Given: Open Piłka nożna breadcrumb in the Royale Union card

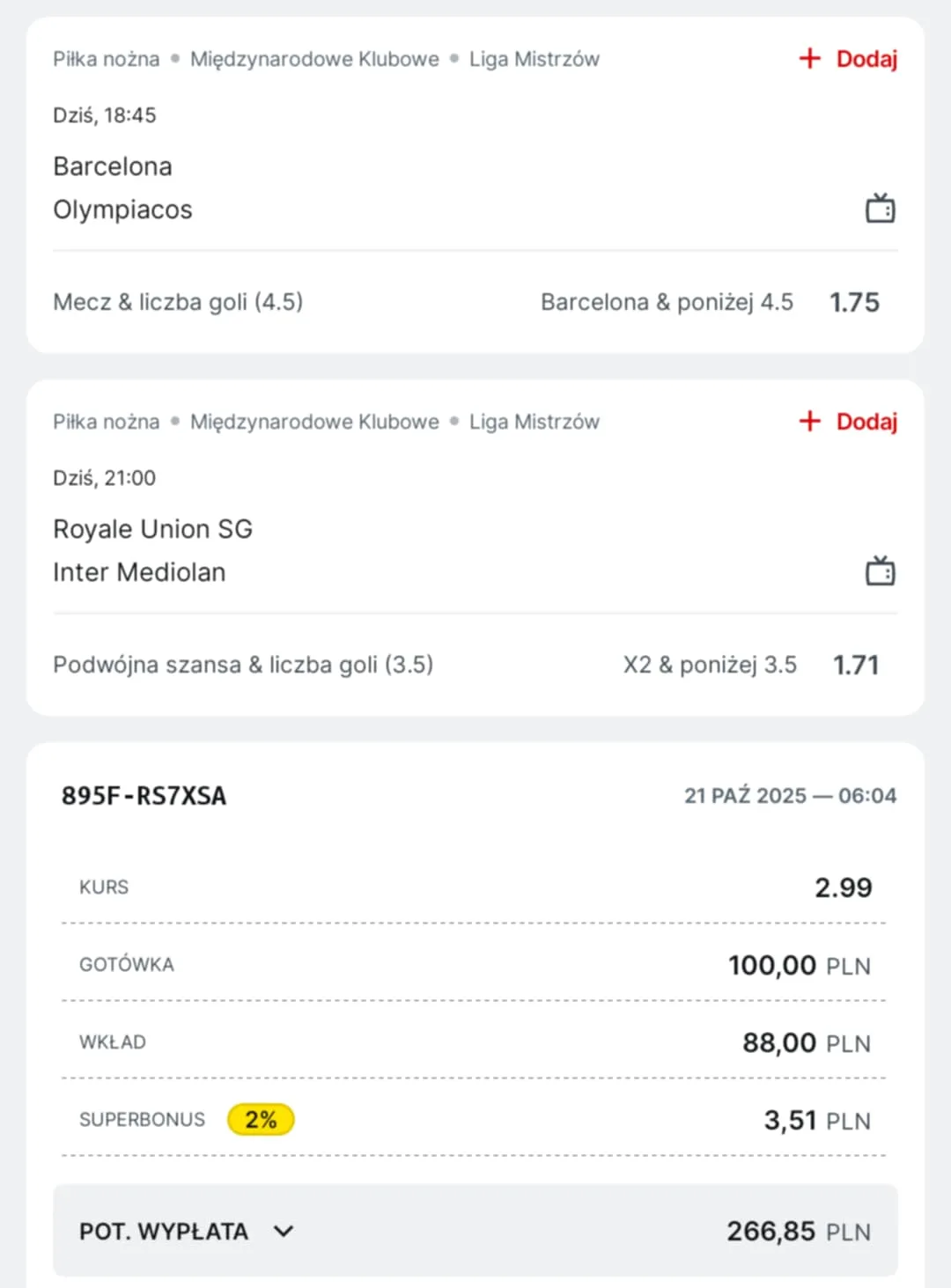Looking at the screenshot, I should 107,422.
